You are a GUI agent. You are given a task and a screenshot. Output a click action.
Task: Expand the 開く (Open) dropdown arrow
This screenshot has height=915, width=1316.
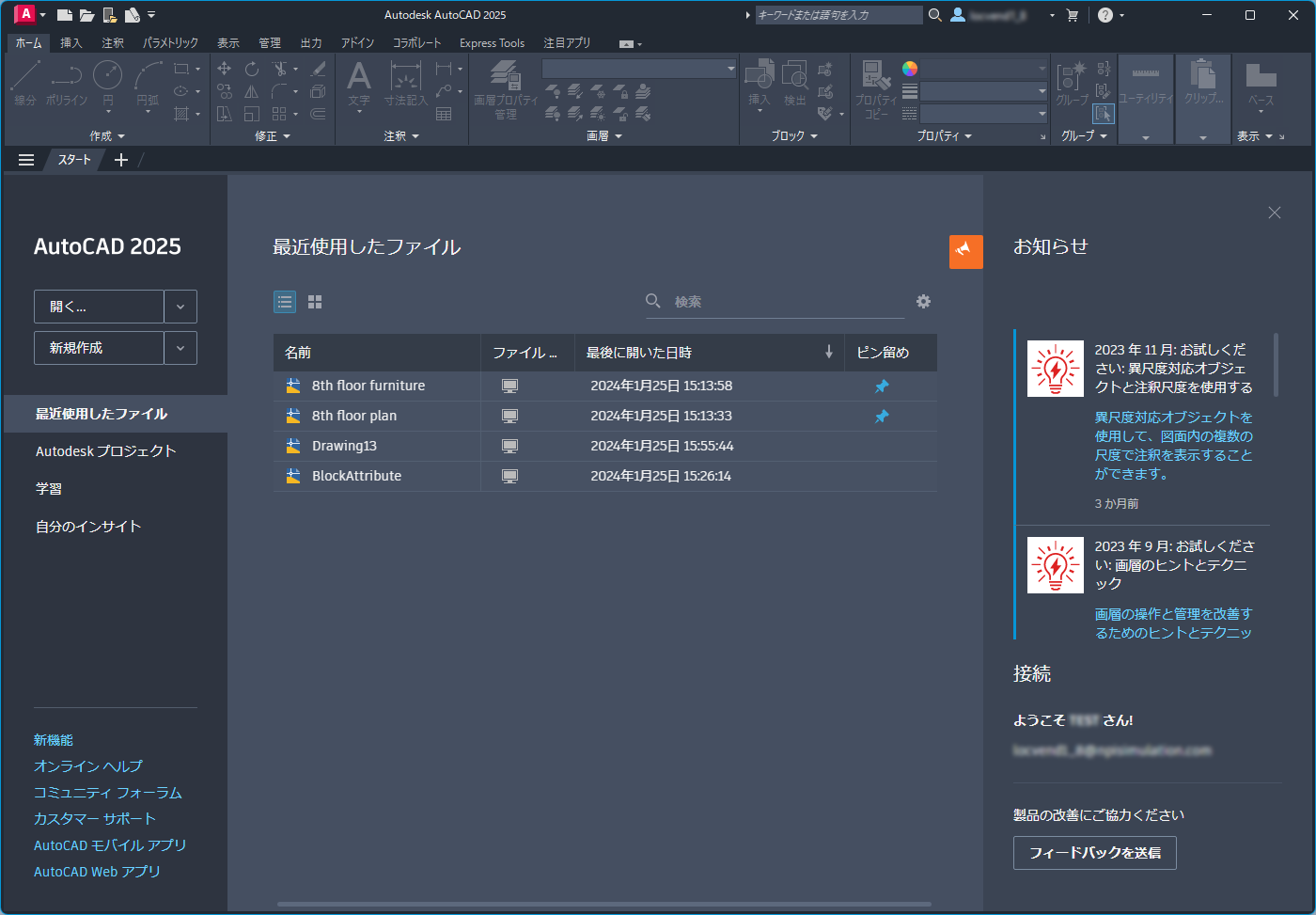click(180, 307)
